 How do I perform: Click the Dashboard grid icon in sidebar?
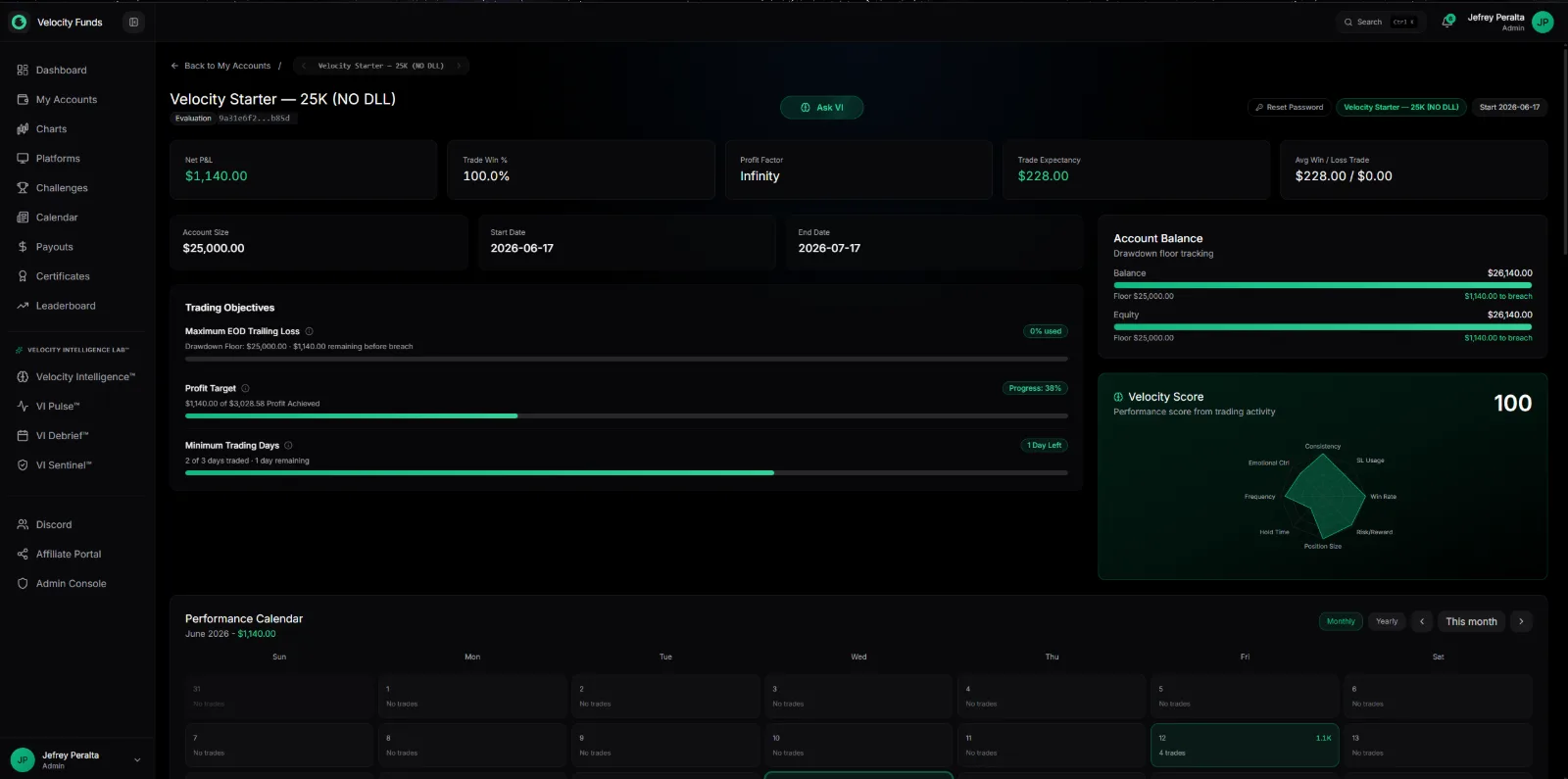coord(23,71)
